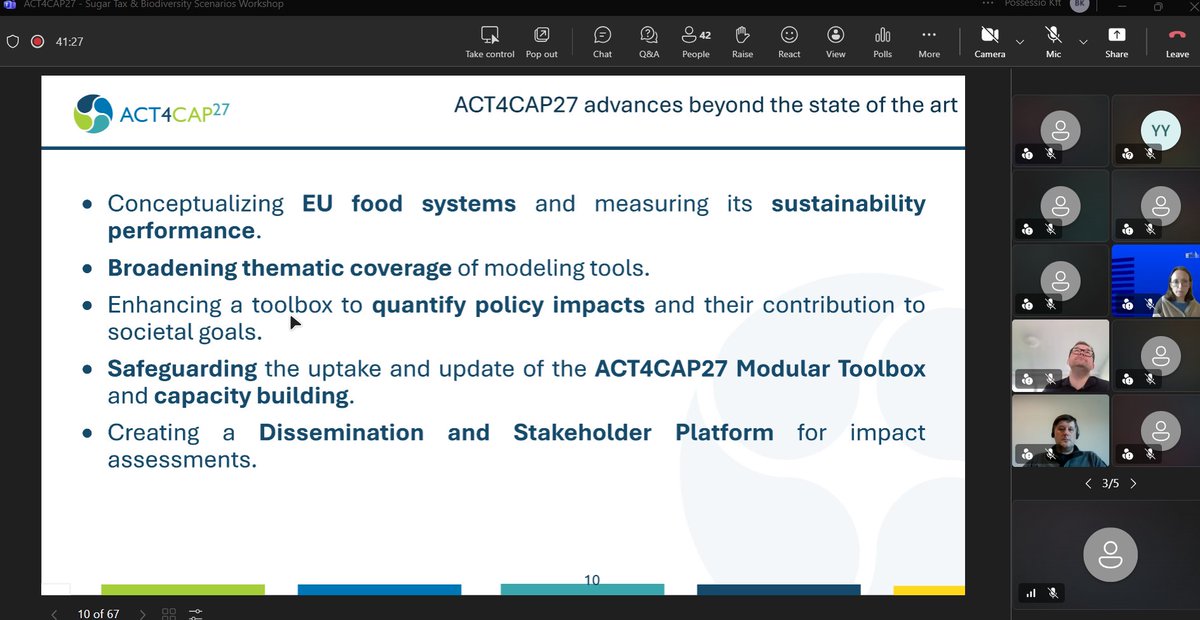Unmute the Mic
This screenshot has height=620, width=1200.
pos(1053,42)
